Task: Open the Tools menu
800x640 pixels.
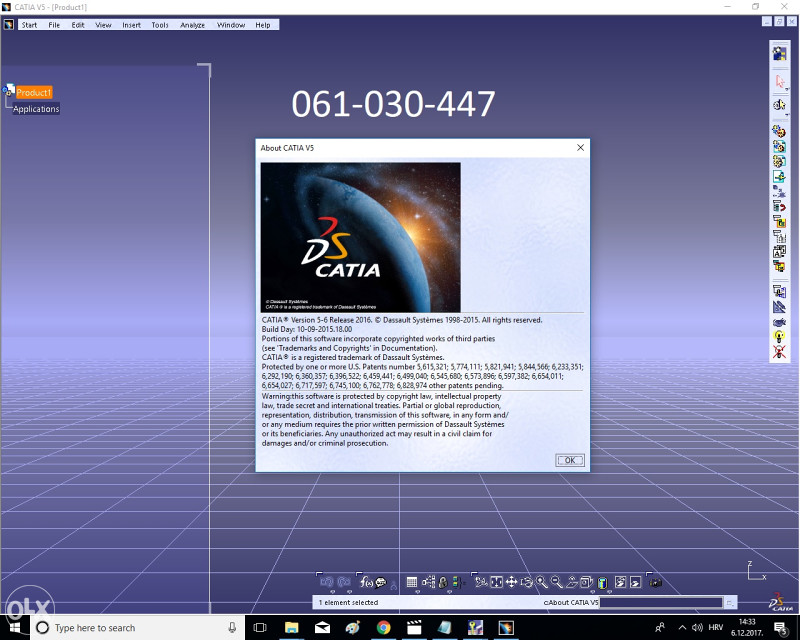Action: click(160, 25)
